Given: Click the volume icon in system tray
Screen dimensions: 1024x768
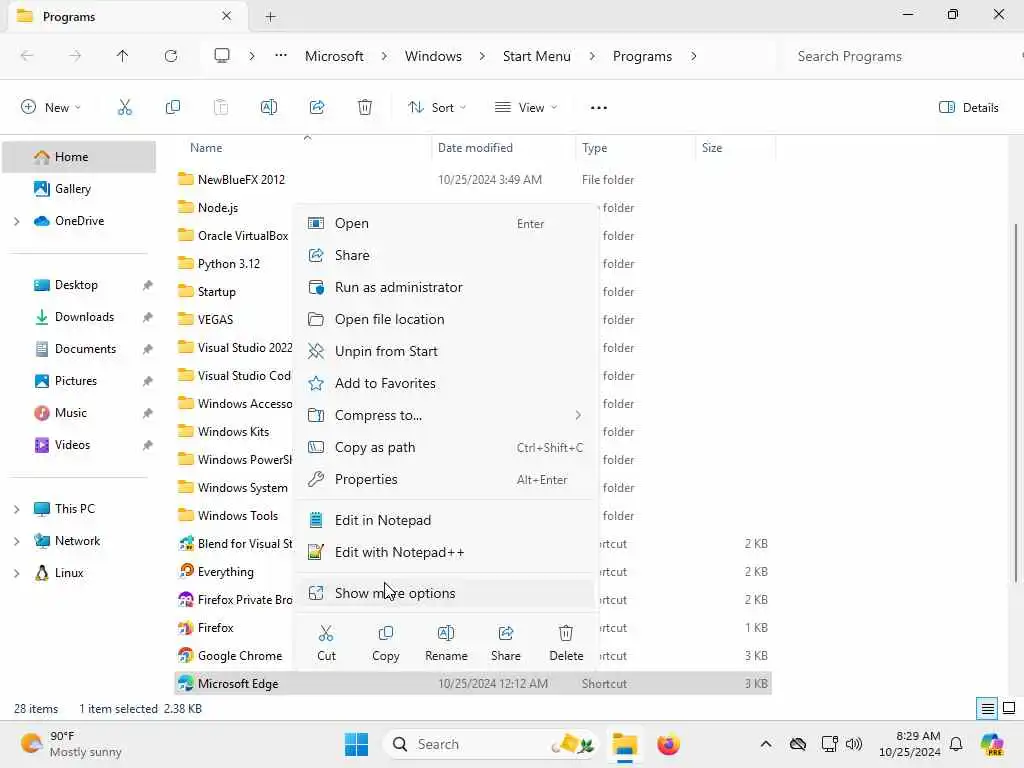Looking at the screenshot, I should [x=854, y=744].
